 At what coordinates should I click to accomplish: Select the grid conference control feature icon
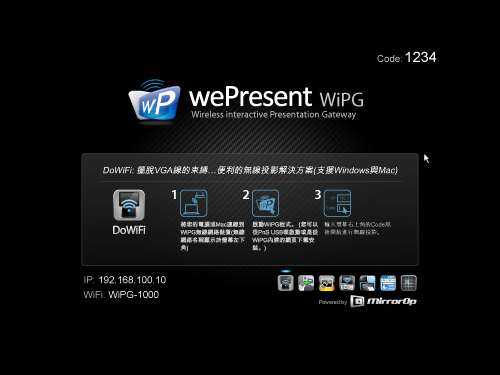coord(409,283)
